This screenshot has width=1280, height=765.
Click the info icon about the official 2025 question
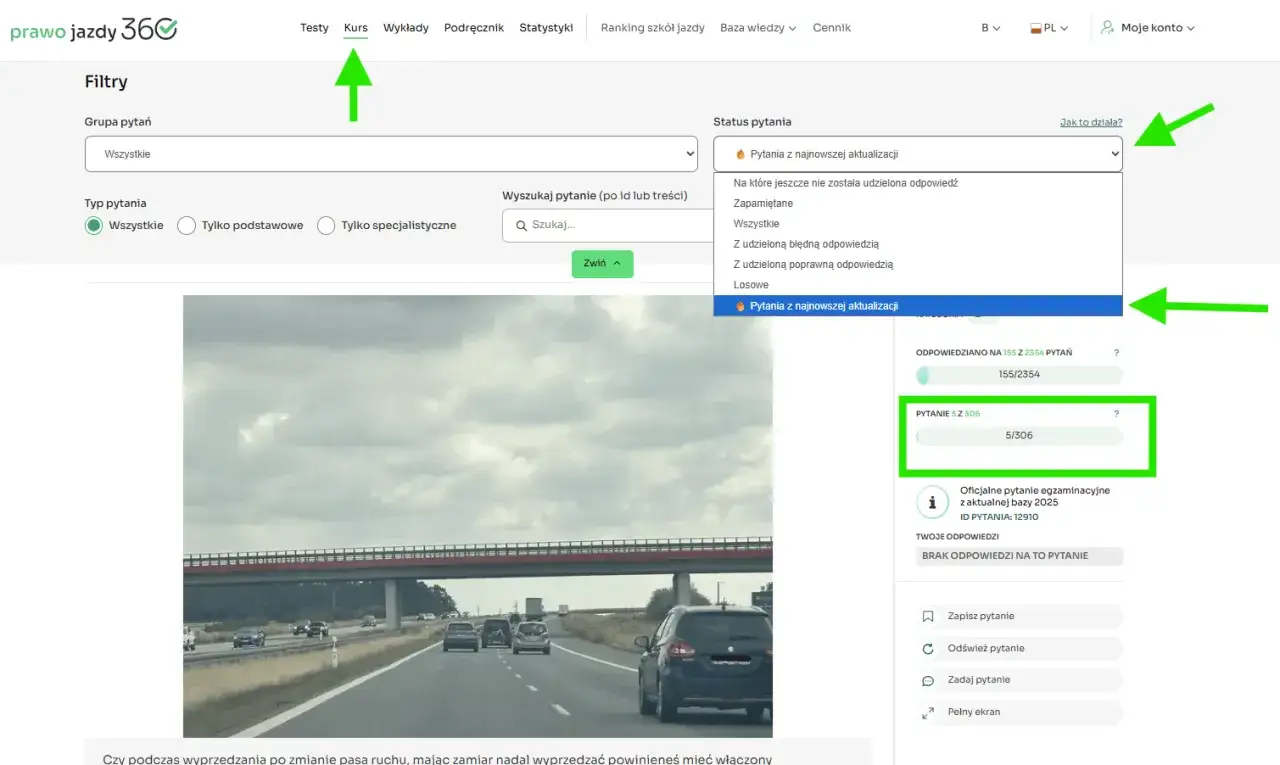[x=932, y=502]
